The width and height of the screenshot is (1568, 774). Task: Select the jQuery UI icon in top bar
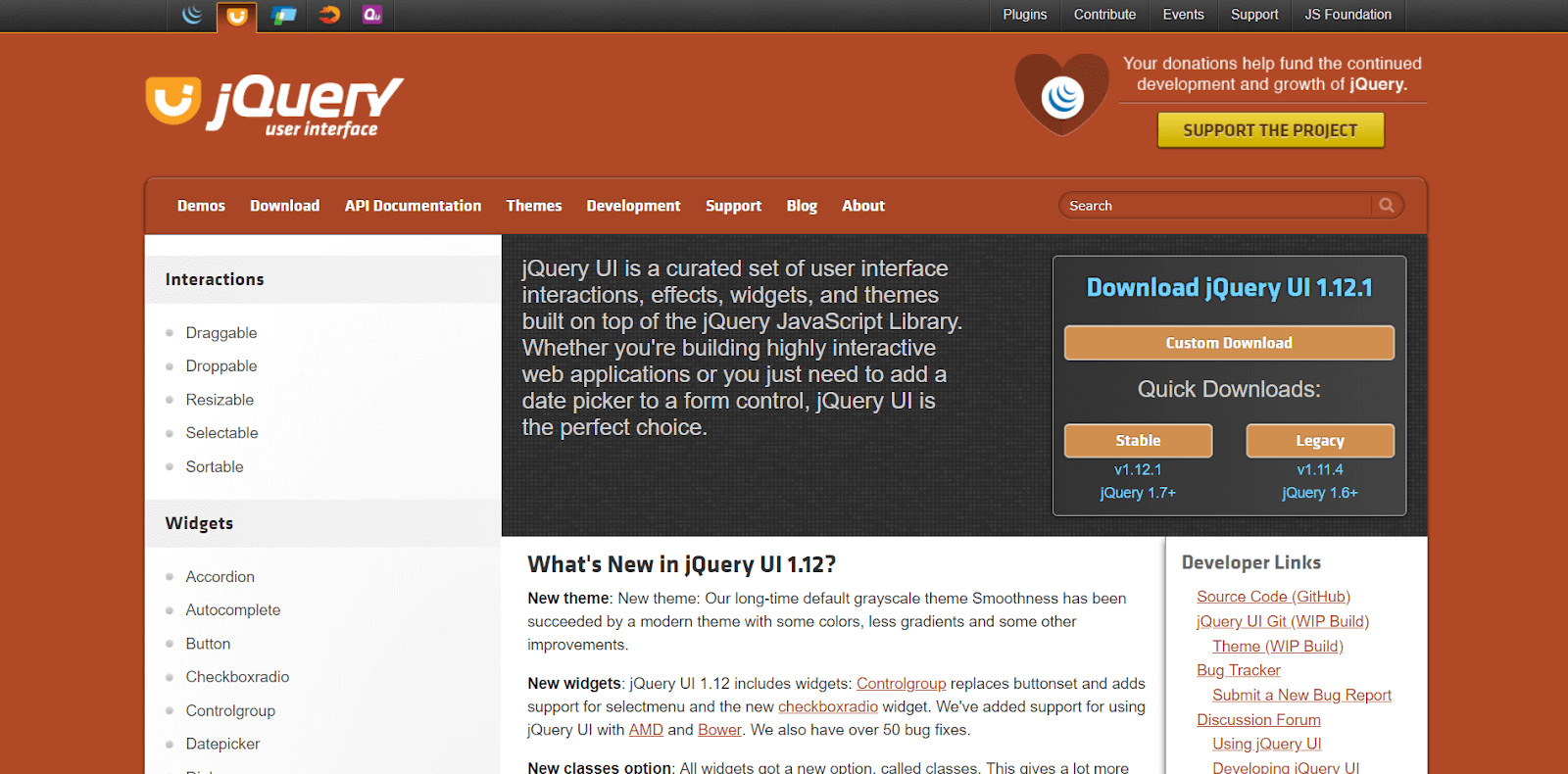click(x=237, y=16)
